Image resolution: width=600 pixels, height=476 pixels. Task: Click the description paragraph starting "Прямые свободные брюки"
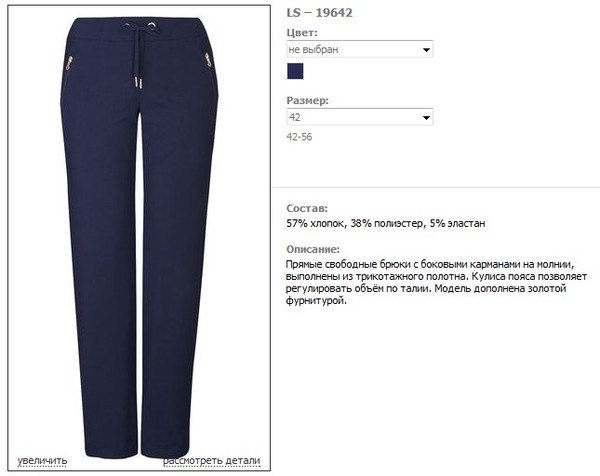pos(436,282)
